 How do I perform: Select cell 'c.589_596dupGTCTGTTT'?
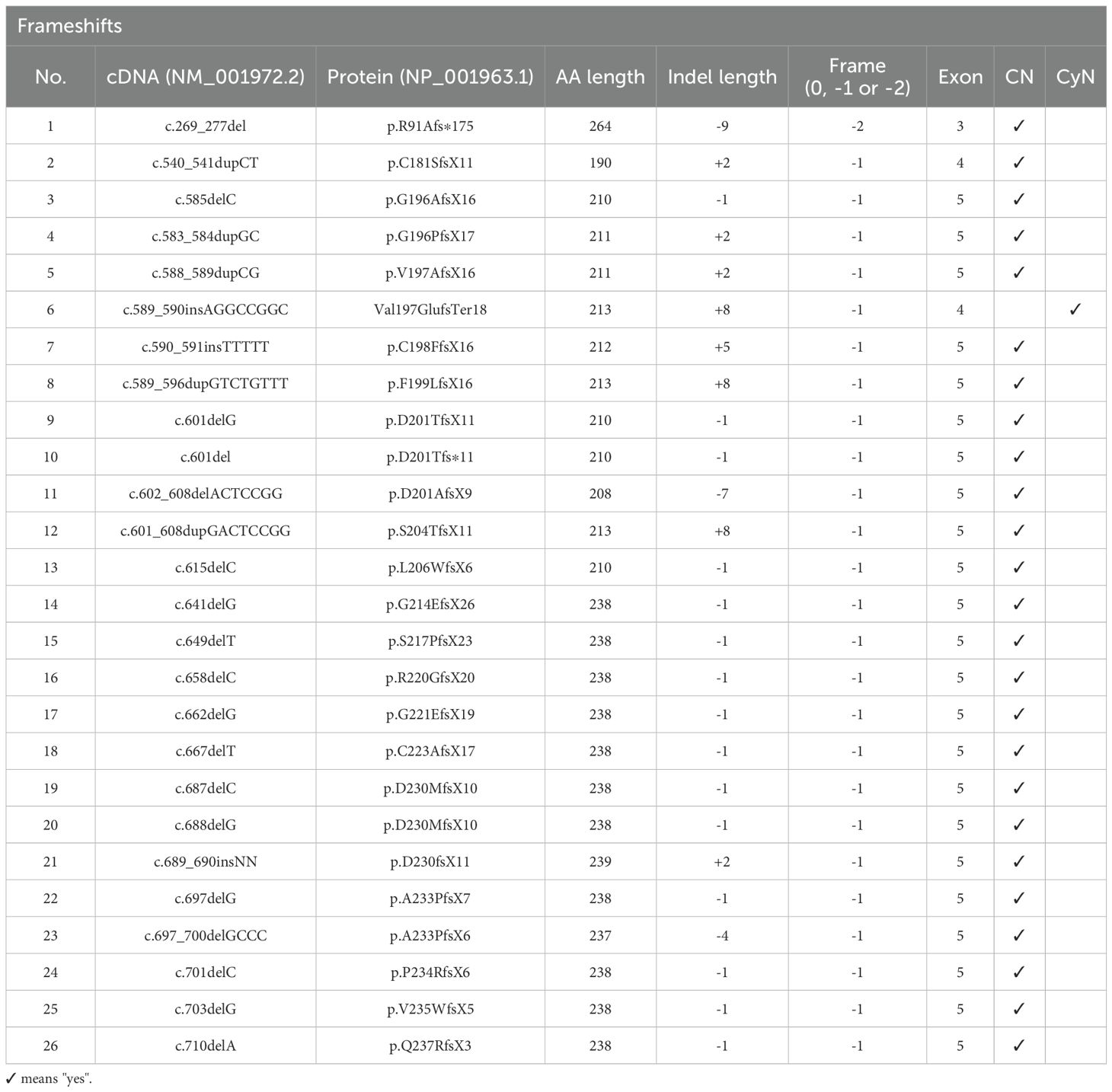pyautogui.click(x=206, y=384)
